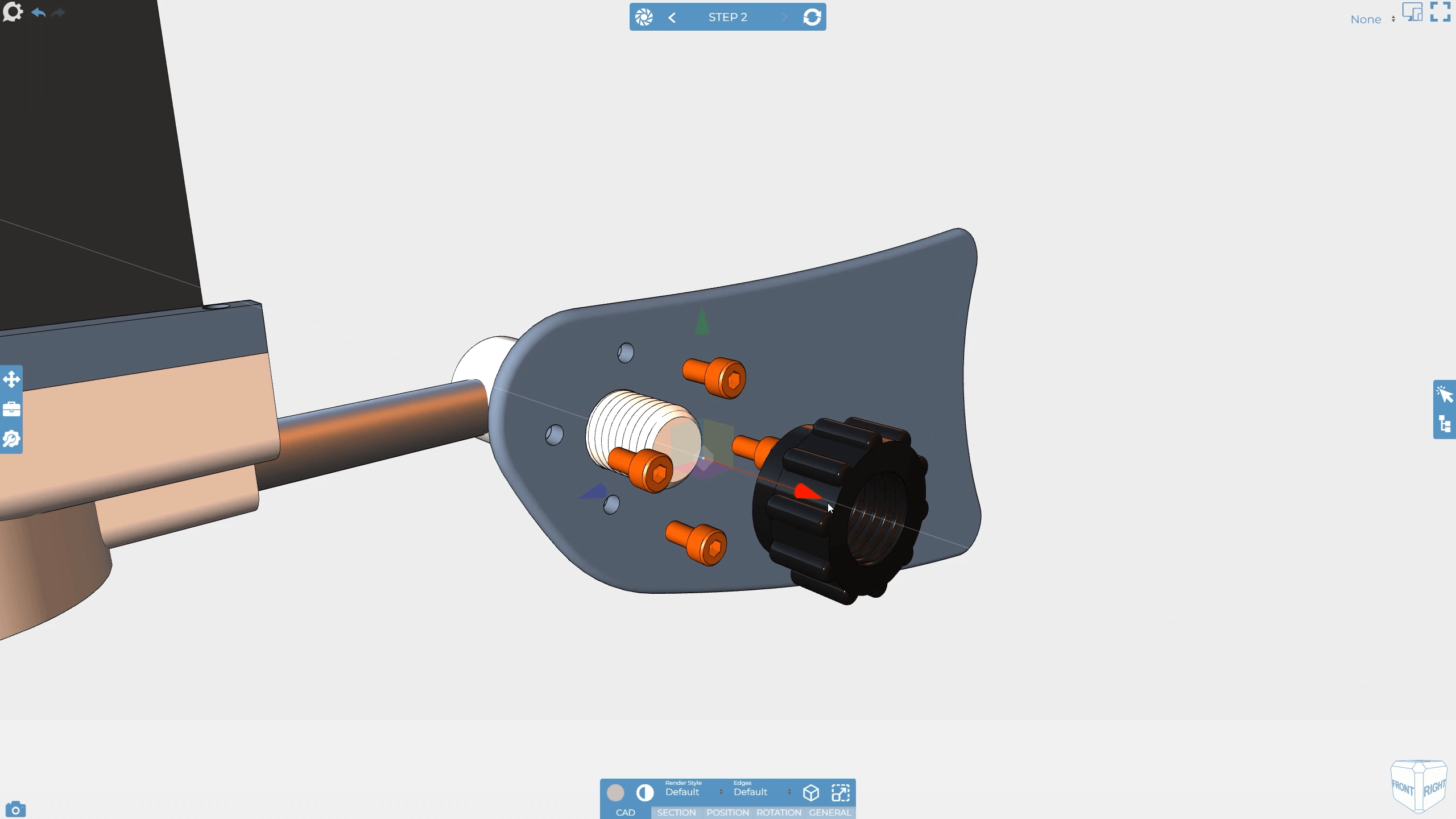The width and height of the screenshot is (1456, 819).
Task: Click the beige background color swatch
Action: [x=615, y=792]
